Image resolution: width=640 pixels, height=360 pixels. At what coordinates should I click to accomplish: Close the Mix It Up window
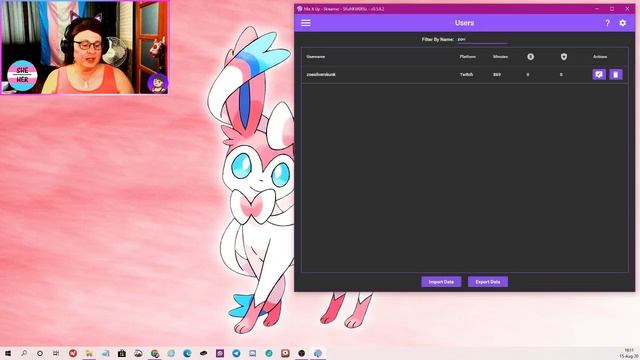pyautogui.click(x=627, y=9)
